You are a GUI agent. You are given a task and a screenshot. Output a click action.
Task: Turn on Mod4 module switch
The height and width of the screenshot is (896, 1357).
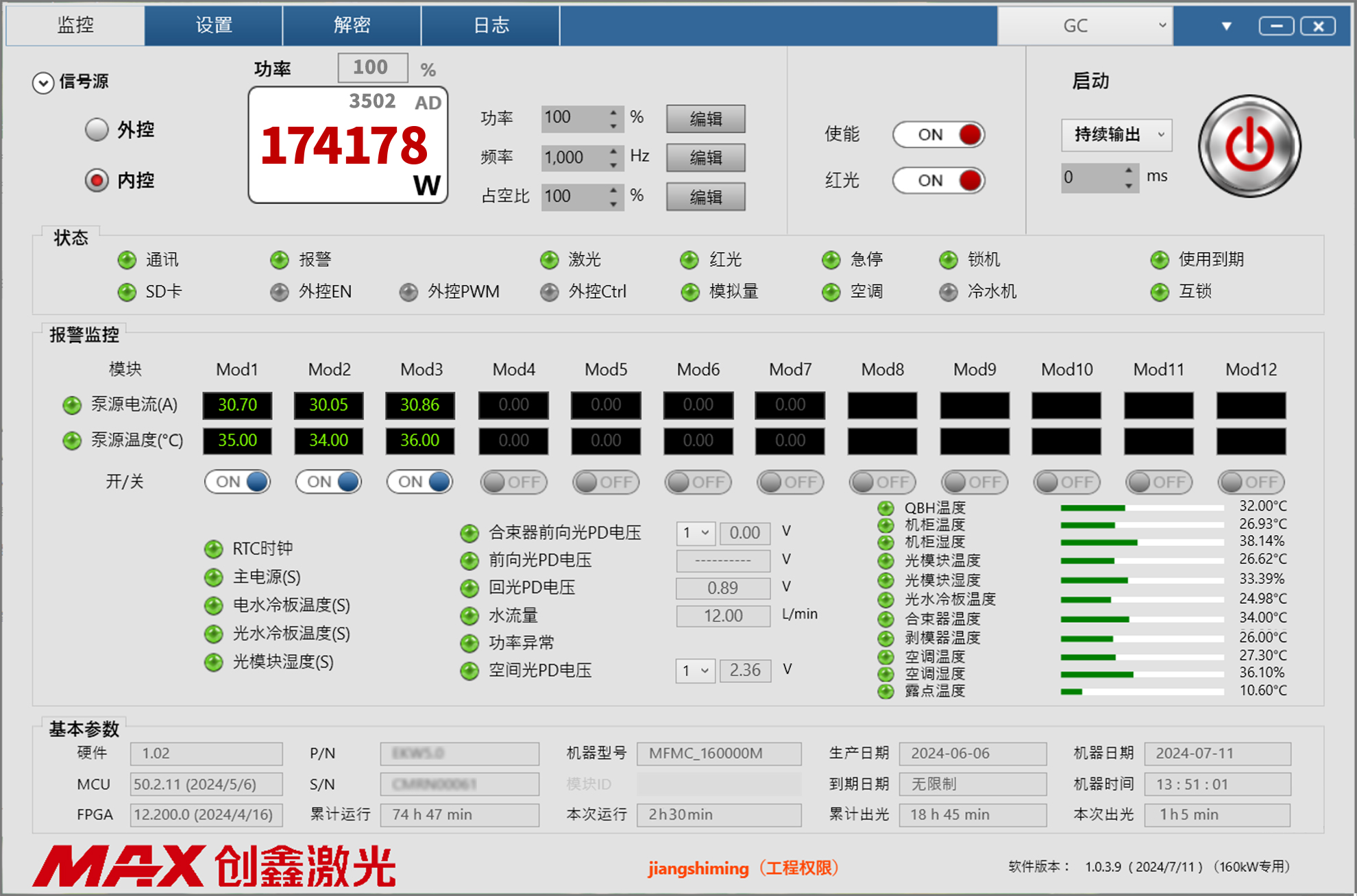513,482
